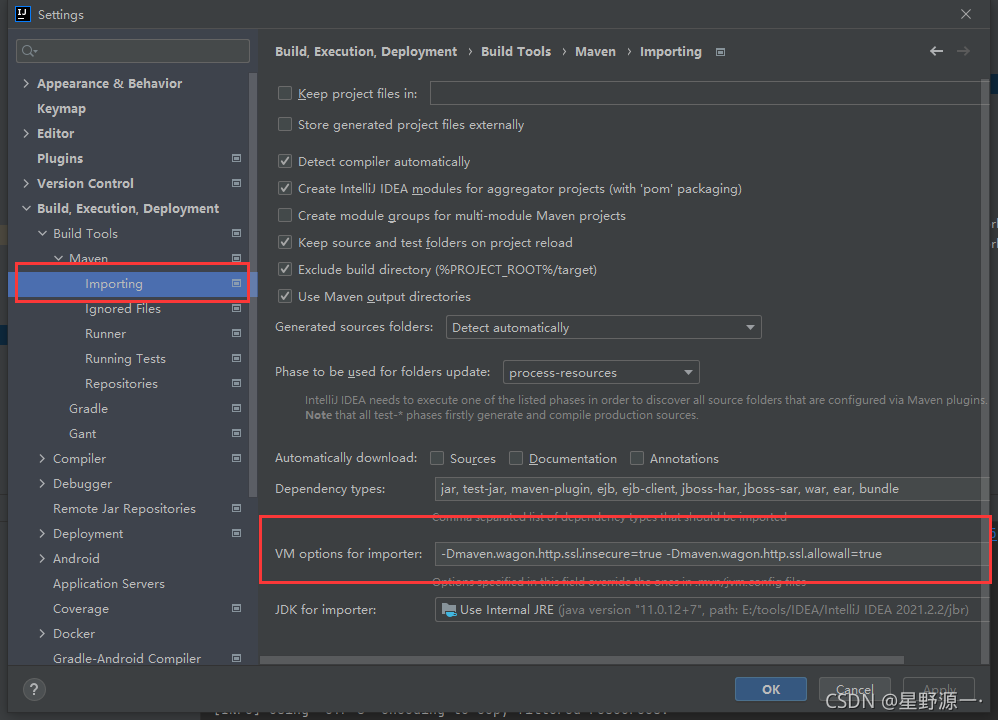Expand the Debugger node
998x720 pixels.
coord(42,484)
